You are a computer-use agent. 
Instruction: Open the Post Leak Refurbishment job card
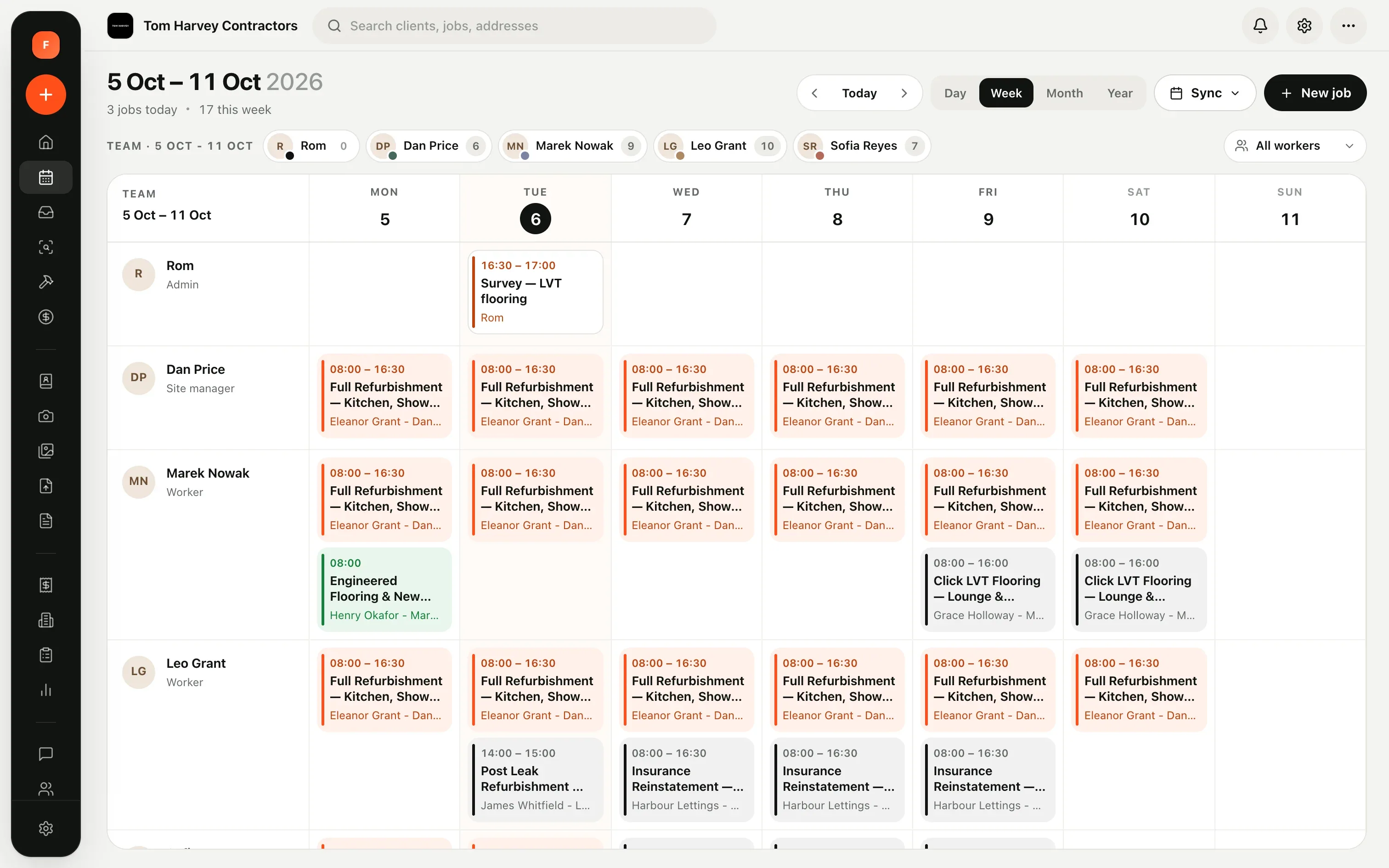(x=536, y=780)
